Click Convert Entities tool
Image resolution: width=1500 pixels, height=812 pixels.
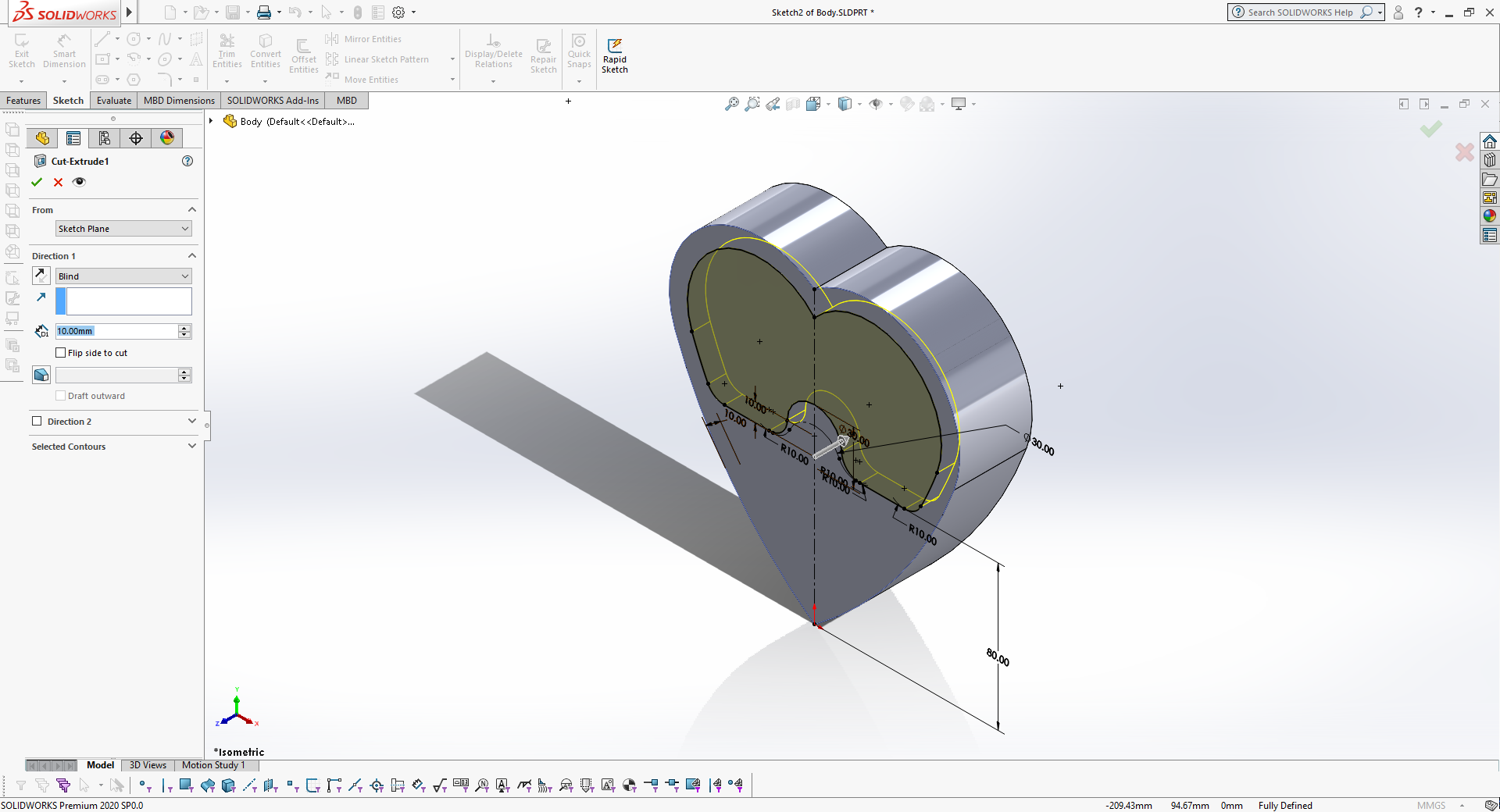coord(266,51)
